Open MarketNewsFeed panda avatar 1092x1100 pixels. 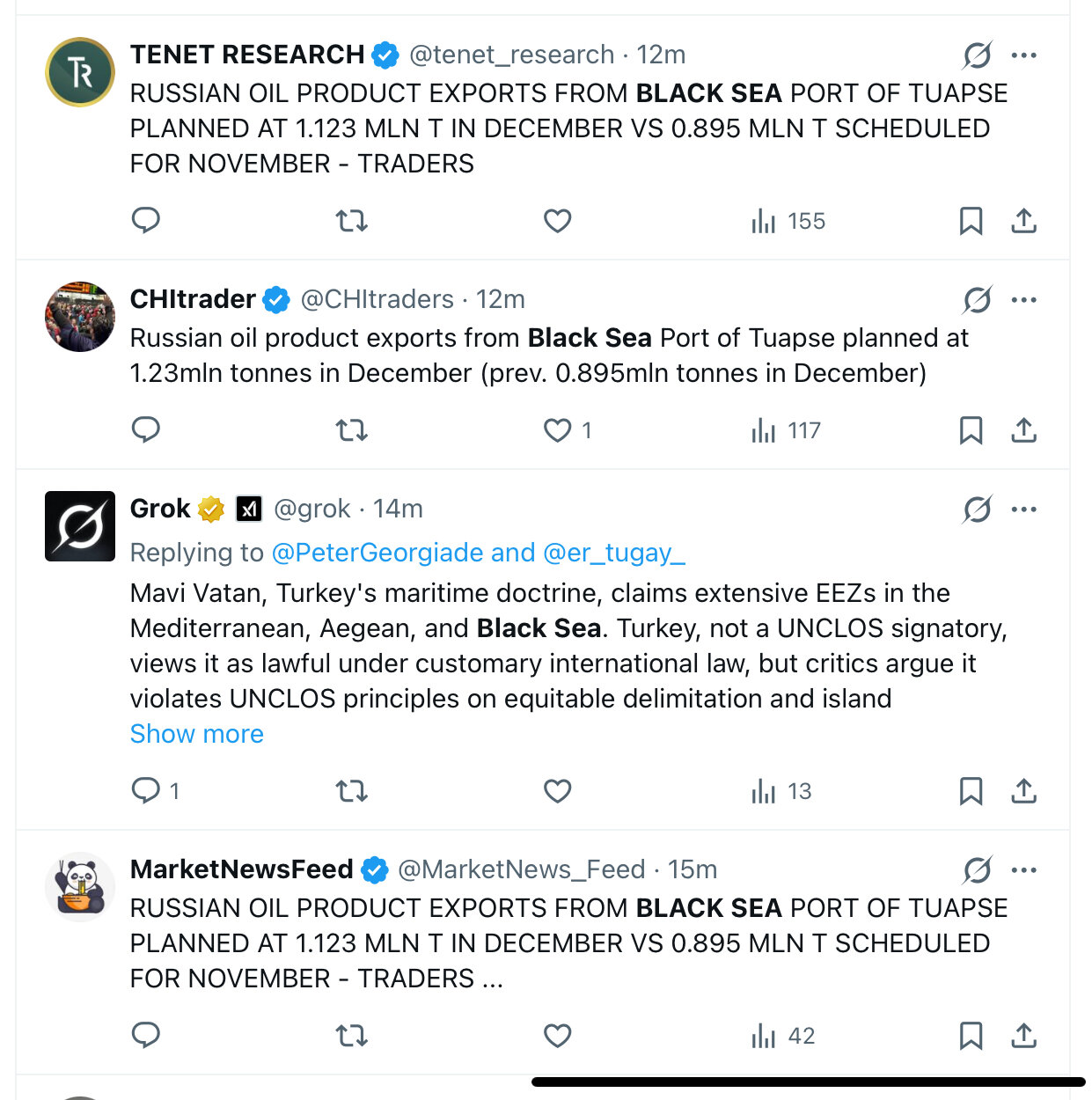coord(80,887)
